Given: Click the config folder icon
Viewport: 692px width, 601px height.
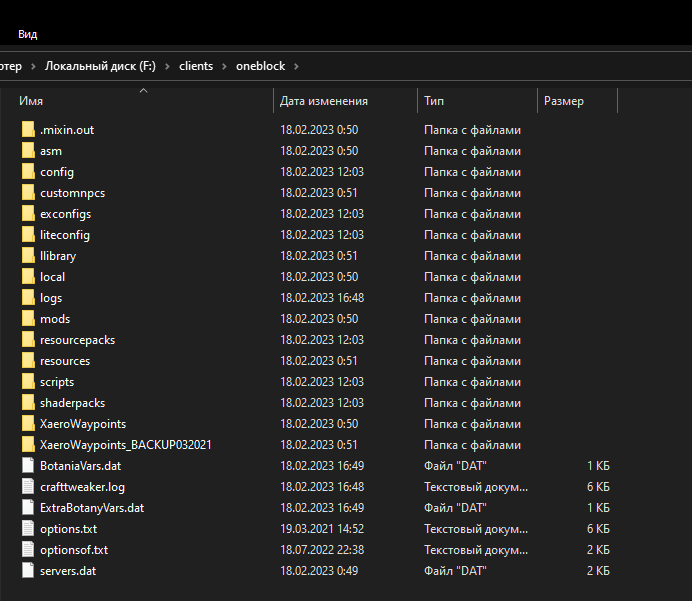Looking at the screenshot, I should tap(28, 171).
